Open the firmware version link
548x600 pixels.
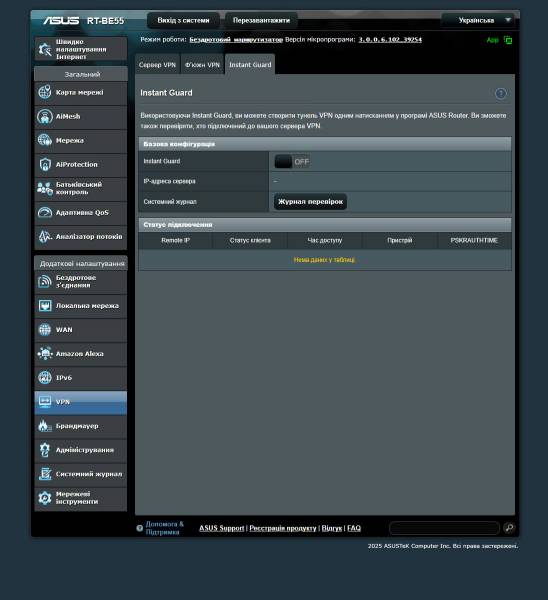[x=390, y=39]
